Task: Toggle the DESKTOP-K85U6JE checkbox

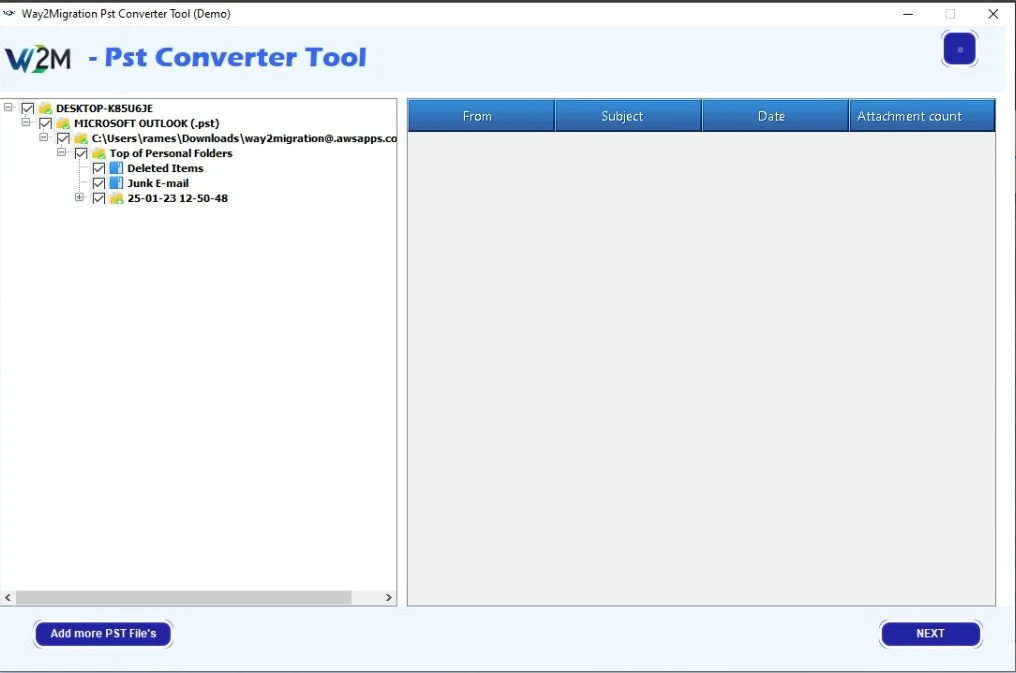Action: tap(27, 108)
